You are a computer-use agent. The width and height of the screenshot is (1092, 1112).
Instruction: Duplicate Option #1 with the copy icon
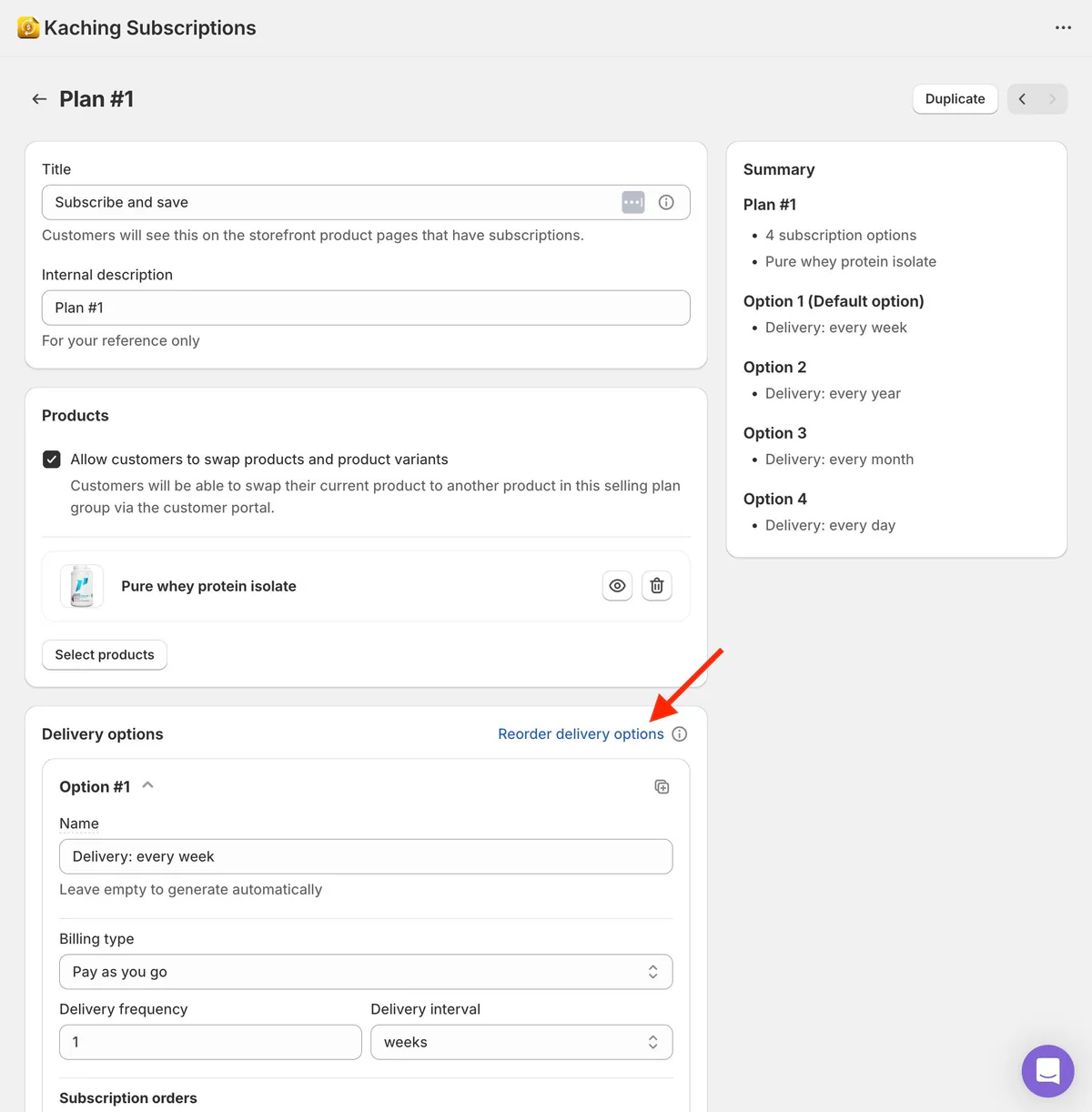point(662,787)
